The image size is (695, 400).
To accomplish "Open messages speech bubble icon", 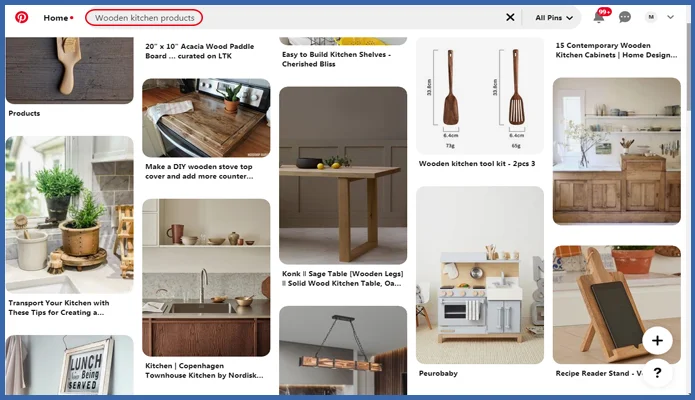I will (625, 17).
